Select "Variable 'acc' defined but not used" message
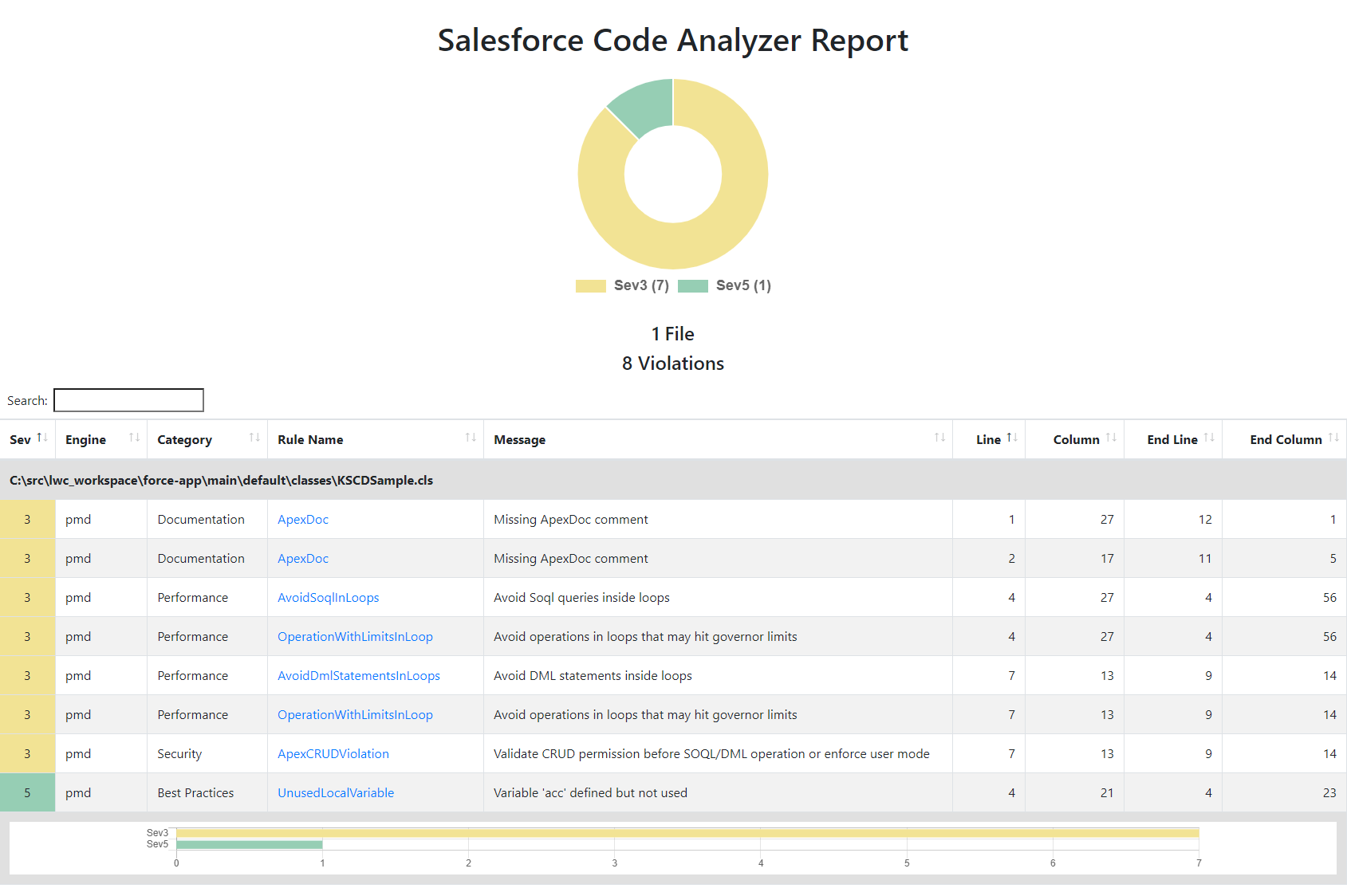1347x896 pixels. pyautogui.click(x=590, y=793)
